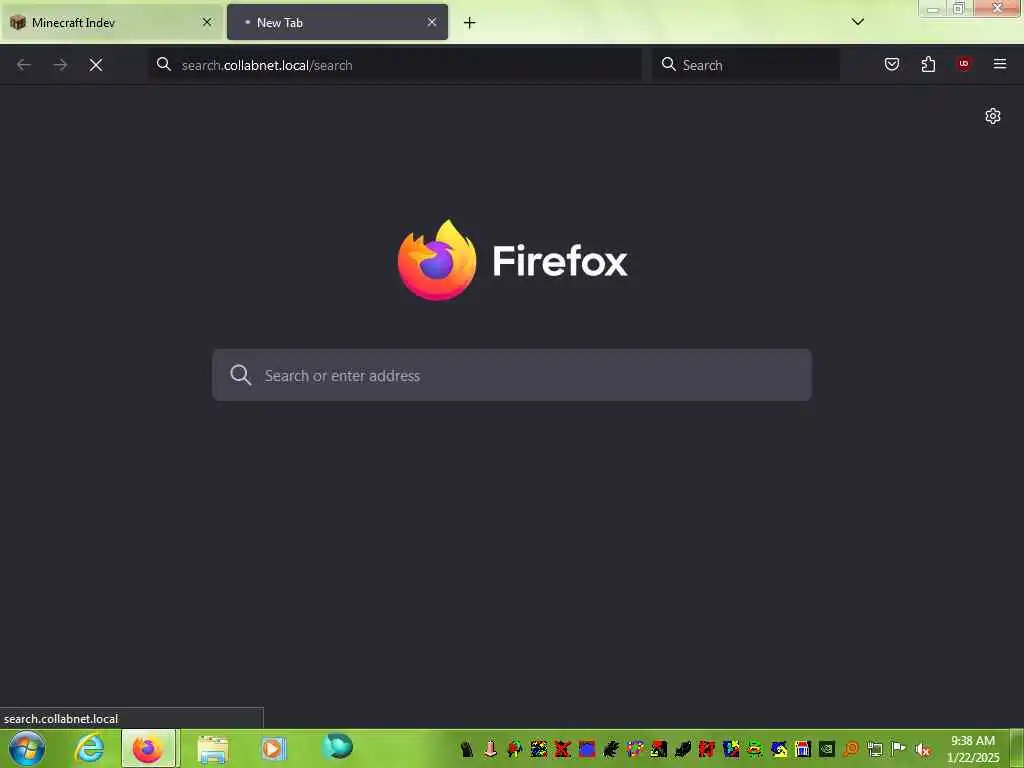
Task: Close the Minecraft Index tab
Action: (x=206, y=22)
